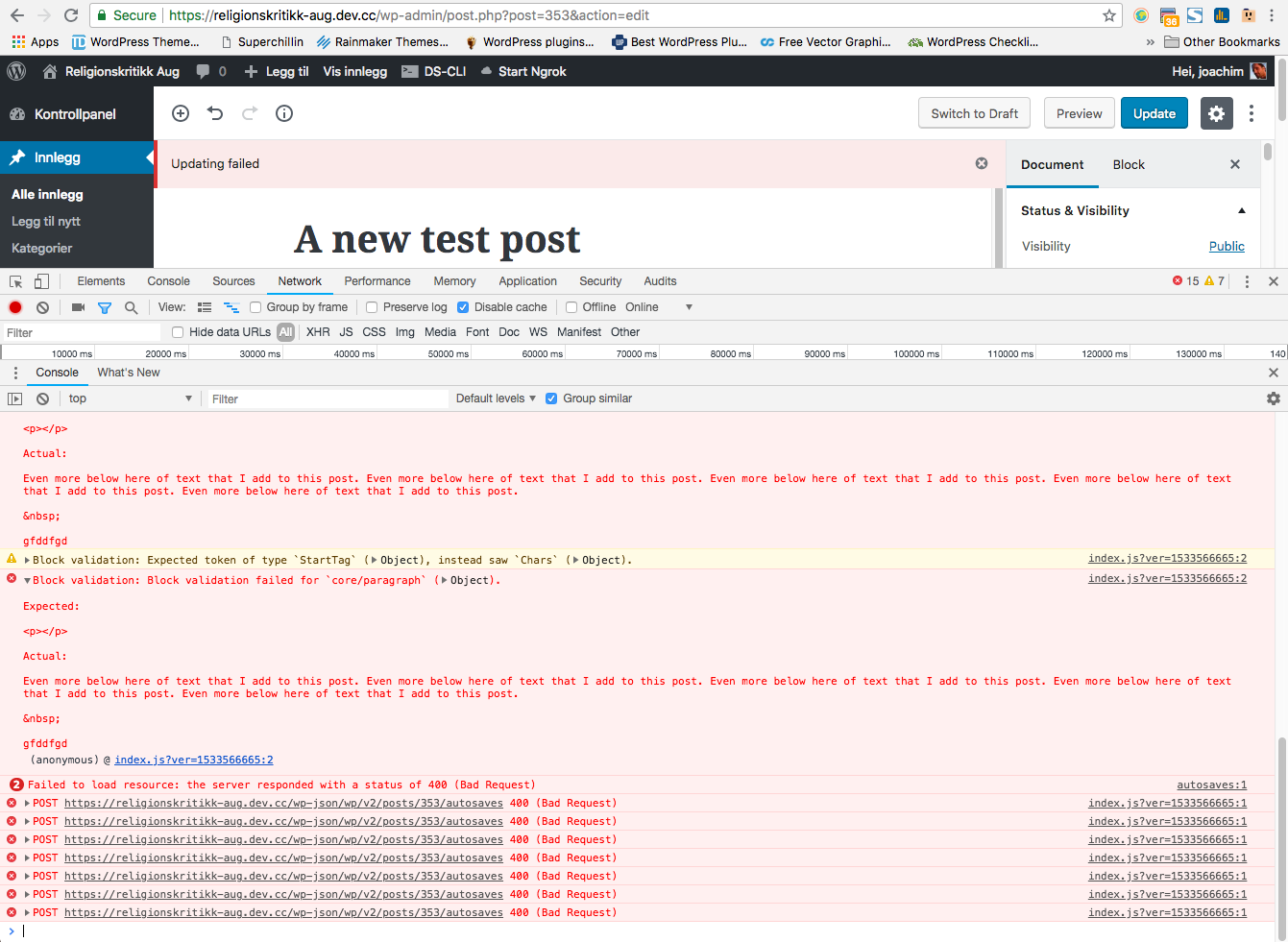The width and height of the screenshot is (1288, 942).
Task: Enable Preserve log in Network panel
Action: [372, 306]
